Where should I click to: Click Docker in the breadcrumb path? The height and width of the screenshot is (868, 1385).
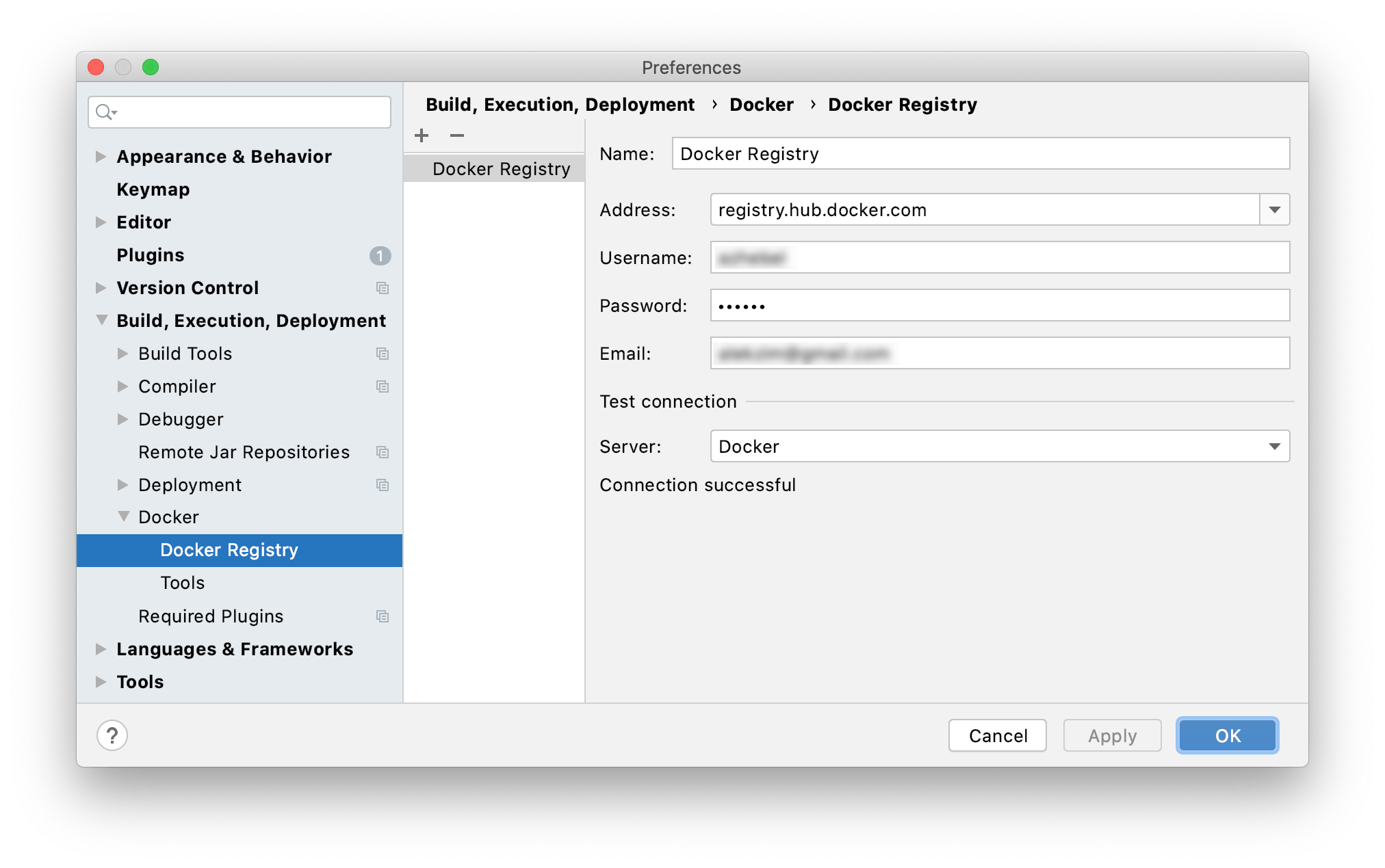761,104
